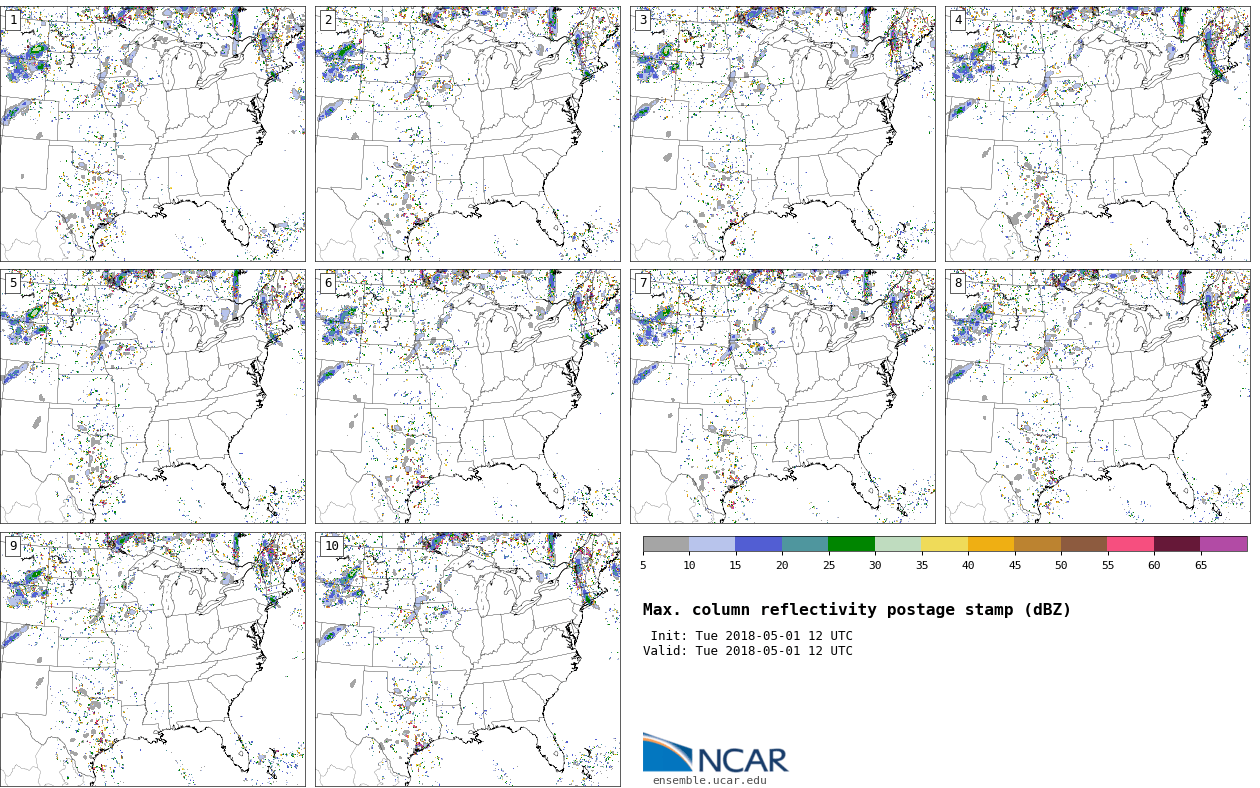Viewport: 1260px width, 788px height.
Task: Open ensemble member 8 map panel
Action: point(1098,396)
